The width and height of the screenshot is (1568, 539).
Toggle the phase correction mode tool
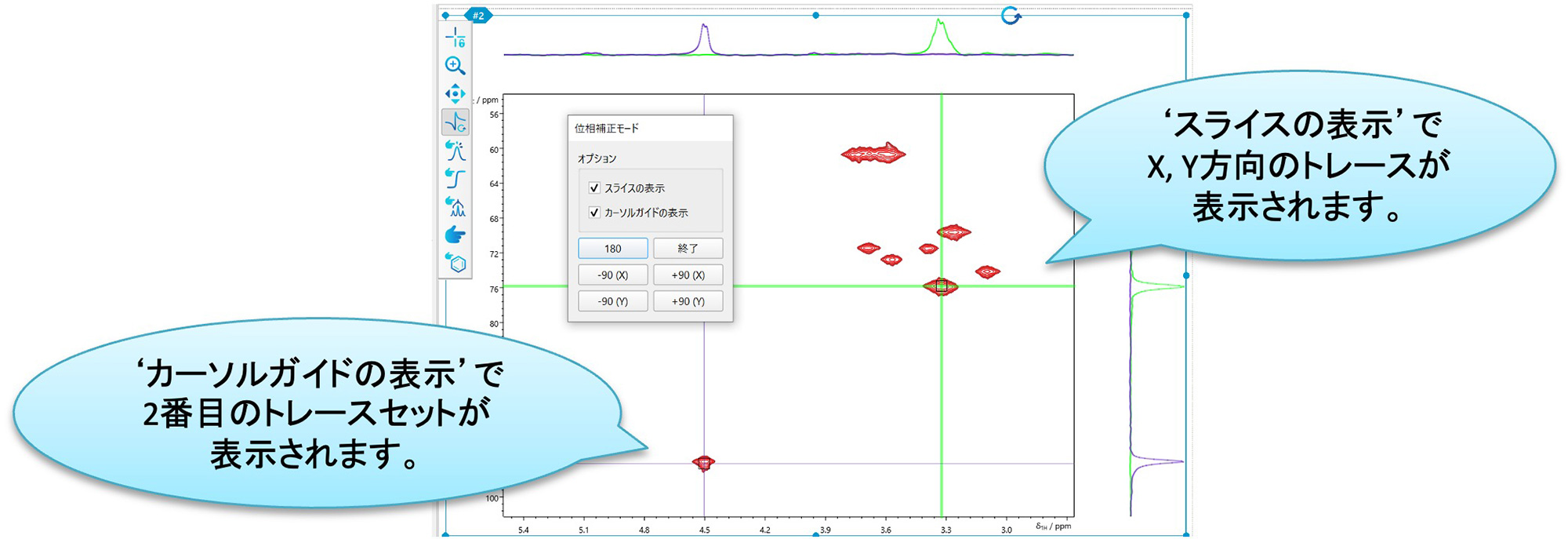pos(456,122)
